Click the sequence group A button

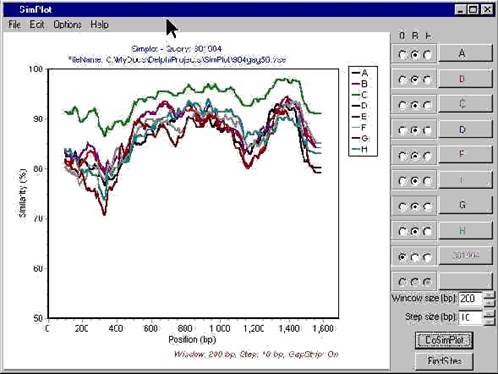[465, 53]
